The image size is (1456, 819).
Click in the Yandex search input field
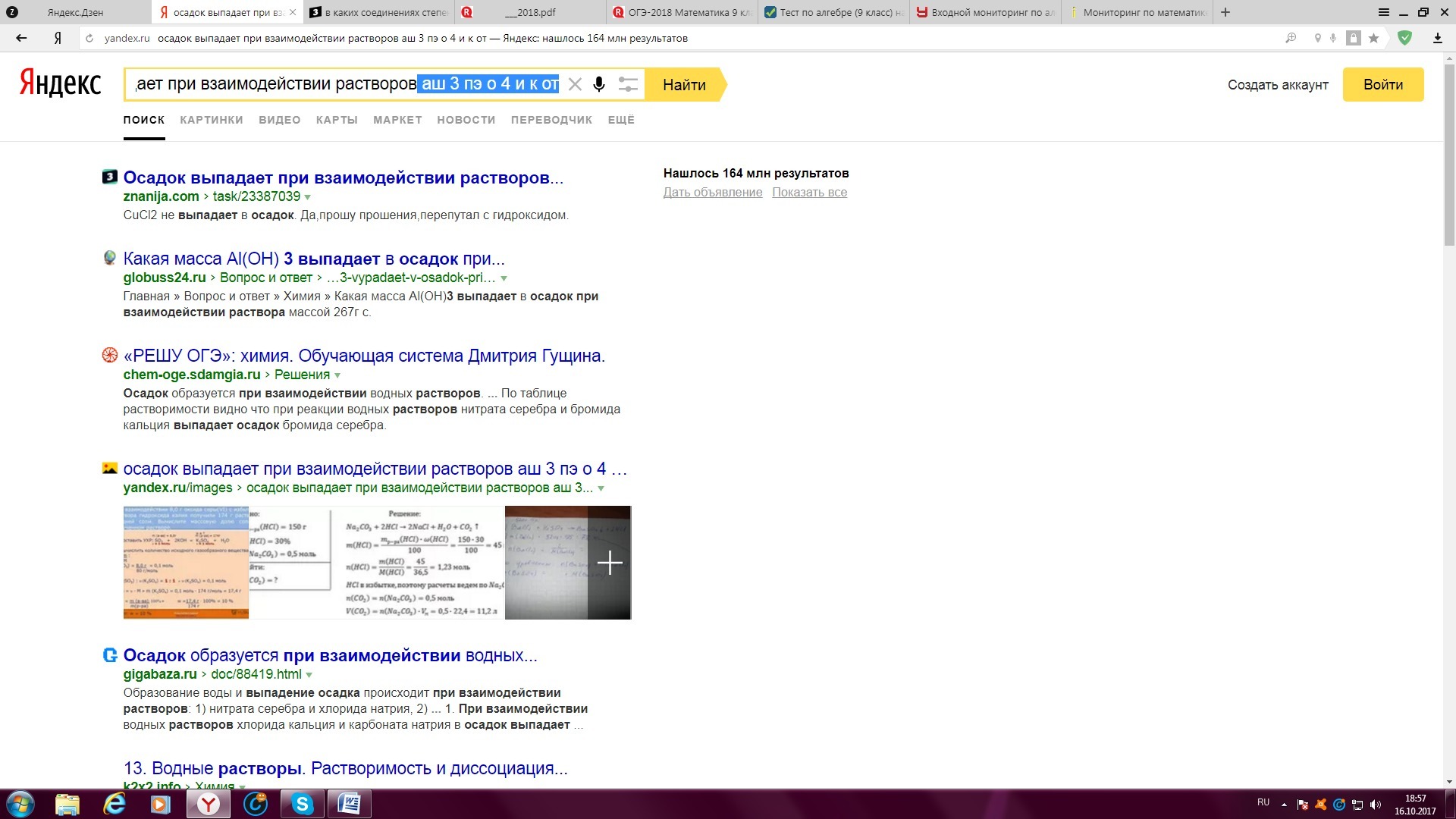pos(273,84)
